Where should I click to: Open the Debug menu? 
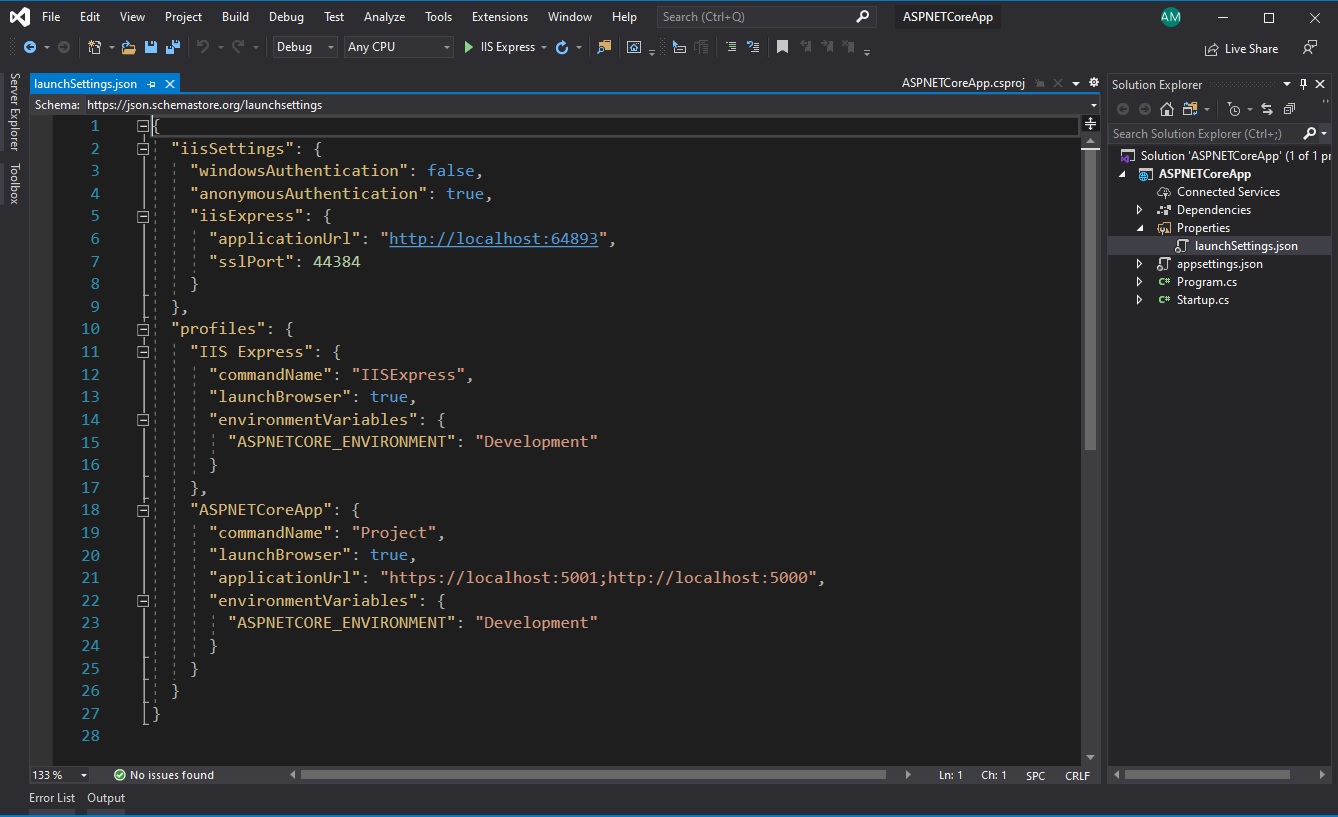286,17
